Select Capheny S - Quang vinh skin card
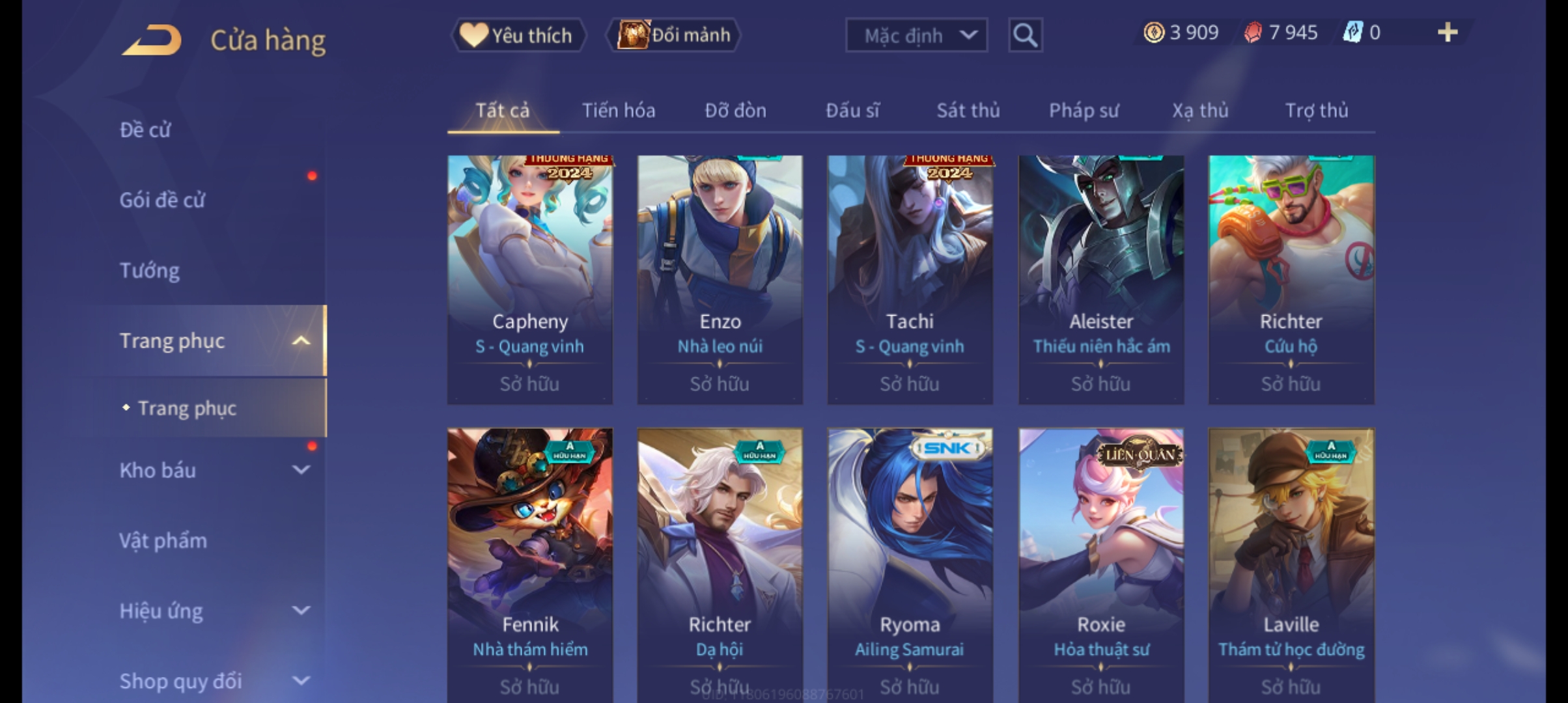The width and height of the screenshot is (1568, 703). coord(529,280)
